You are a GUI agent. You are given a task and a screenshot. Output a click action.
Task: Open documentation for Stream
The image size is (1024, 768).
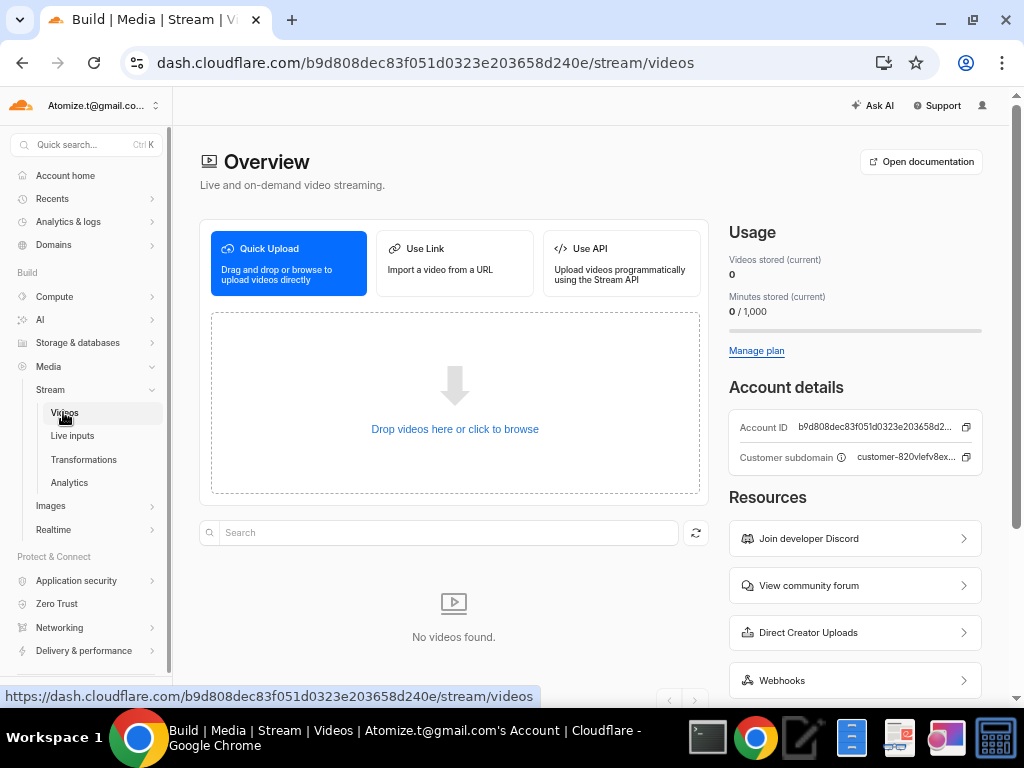pos(920,161)
